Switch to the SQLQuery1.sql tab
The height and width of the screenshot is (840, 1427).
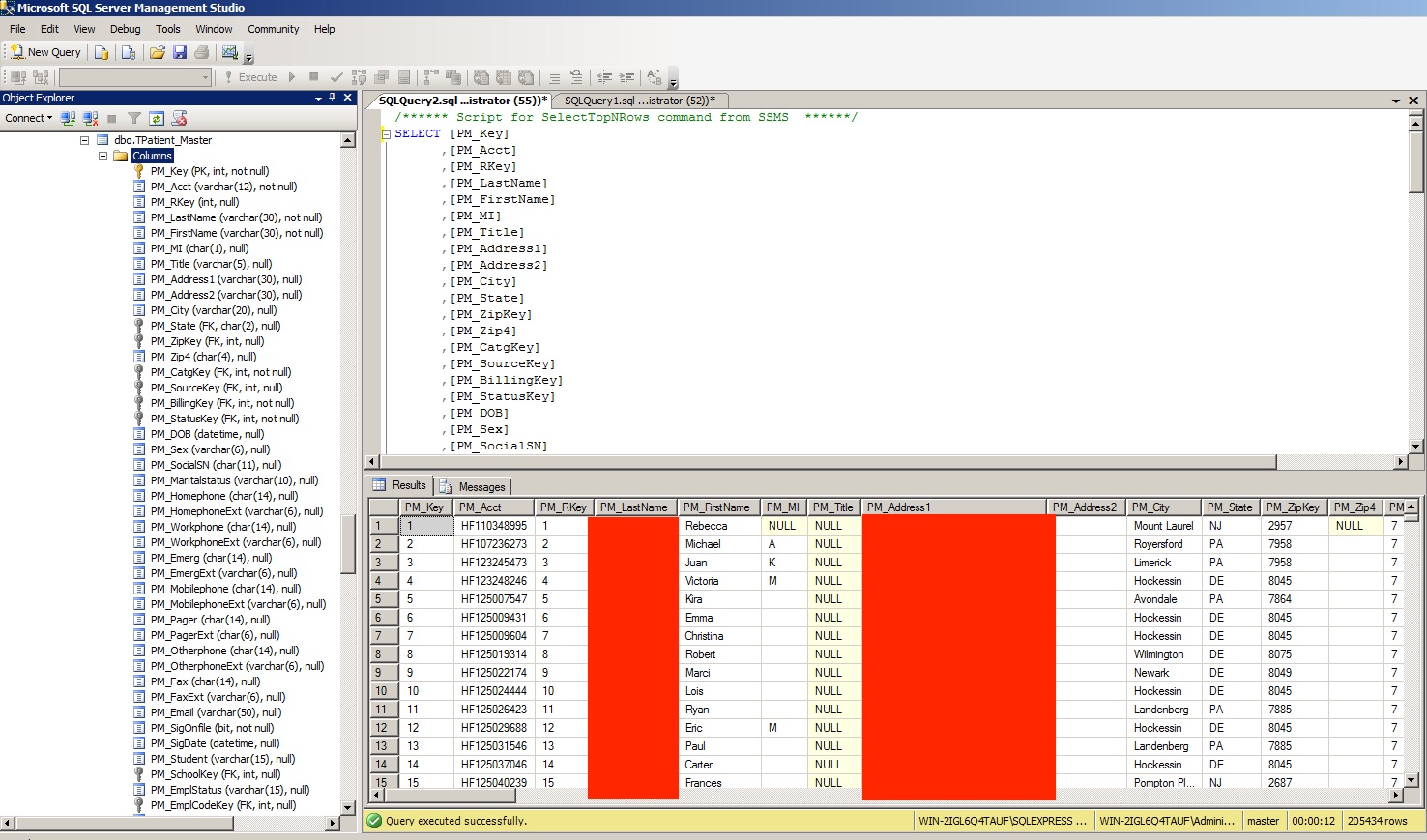click(639, 101)
